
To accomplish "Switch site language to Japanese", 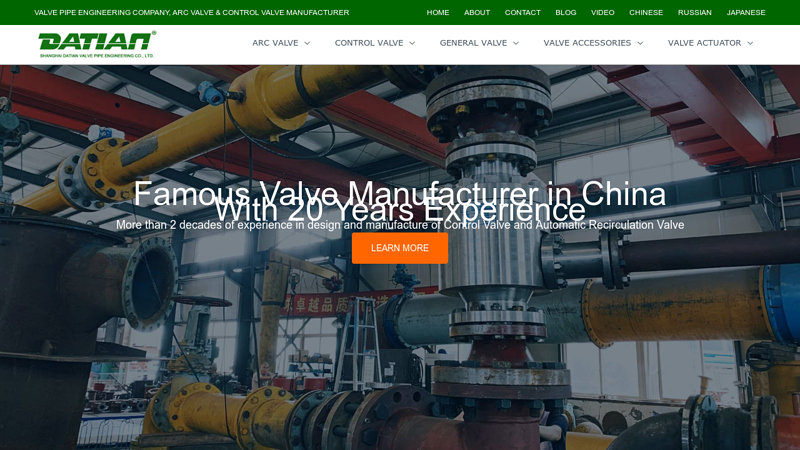I will (746, 12).
